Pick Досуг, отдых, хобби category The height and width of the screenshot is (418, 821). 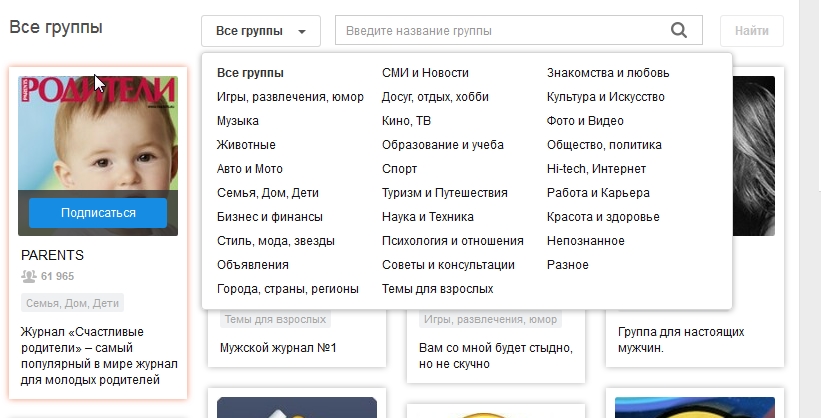tap(435, 97)
